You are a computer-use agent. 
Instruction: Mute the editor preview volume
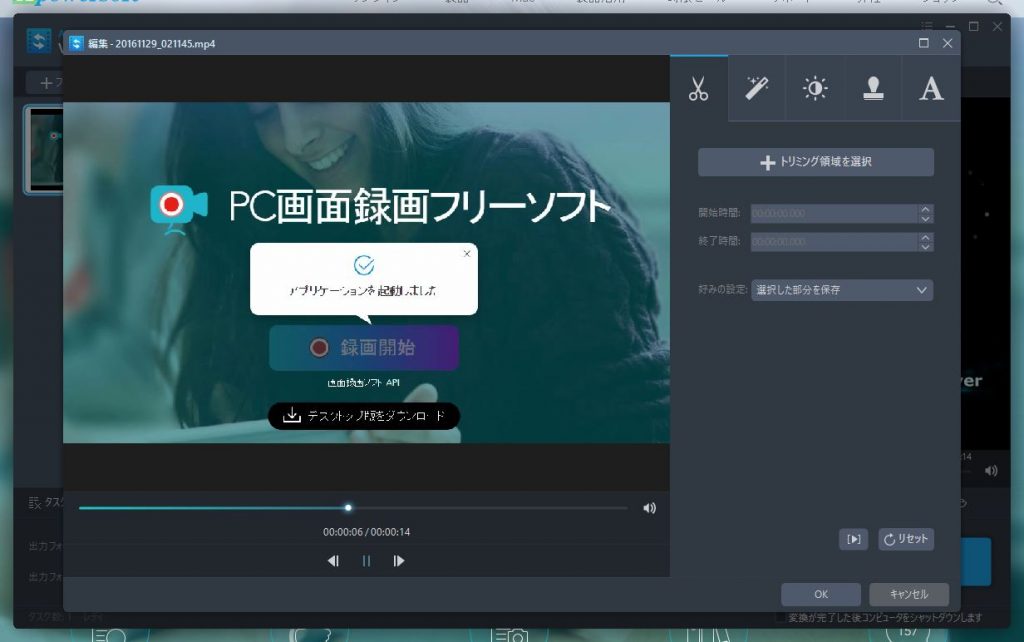tap(649, 508)
